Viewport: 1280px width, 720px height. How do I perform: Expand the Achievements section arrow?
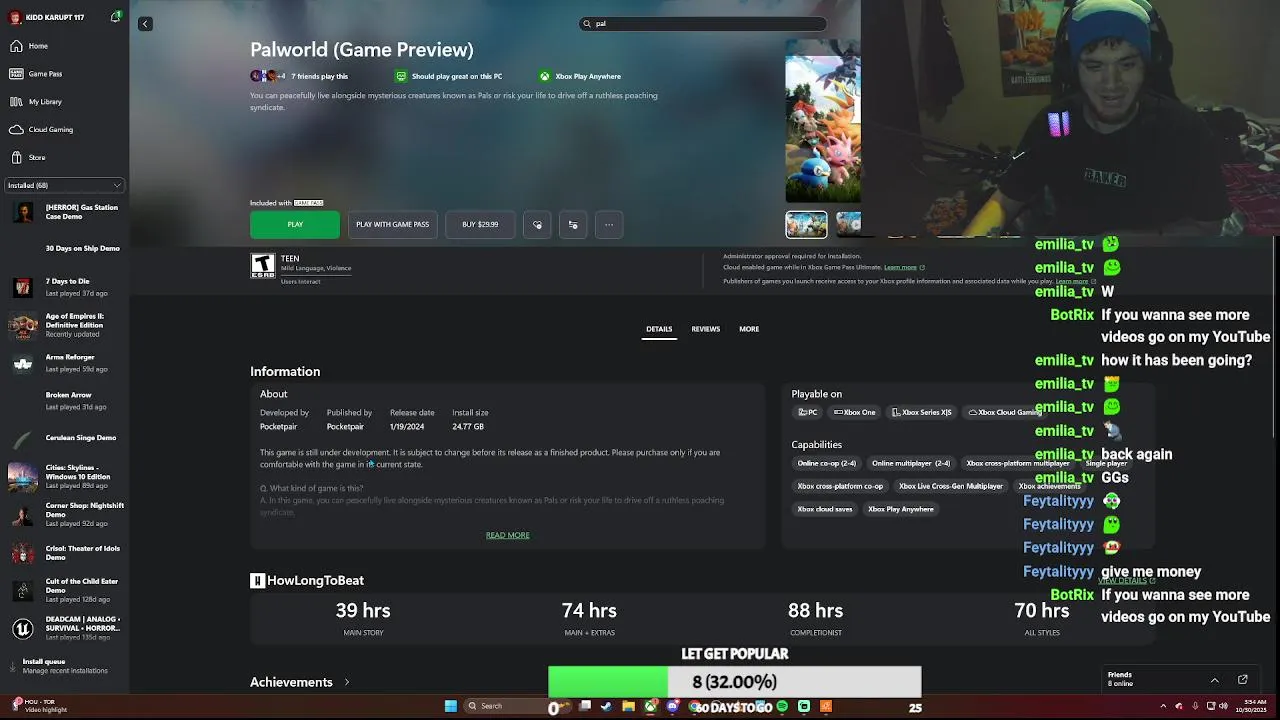tap(347, 682)
